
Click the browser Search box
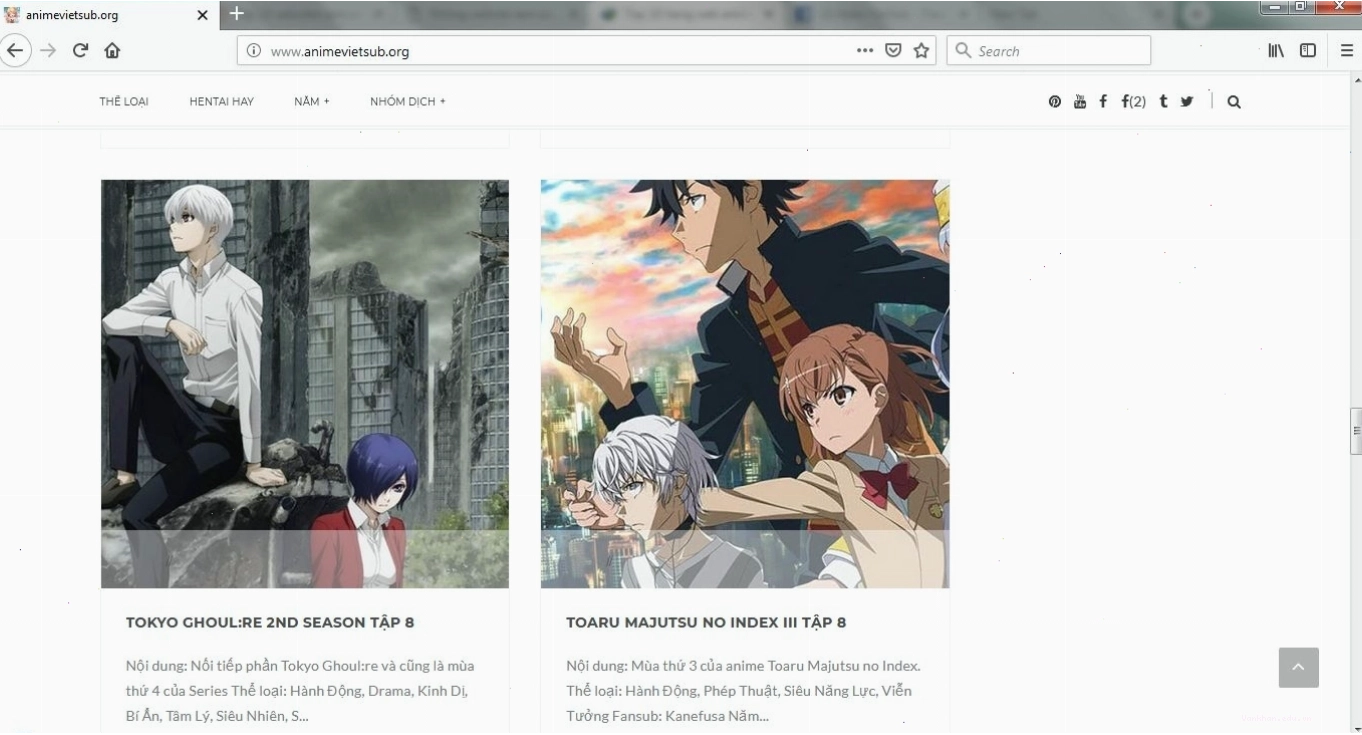[1048, 51]
